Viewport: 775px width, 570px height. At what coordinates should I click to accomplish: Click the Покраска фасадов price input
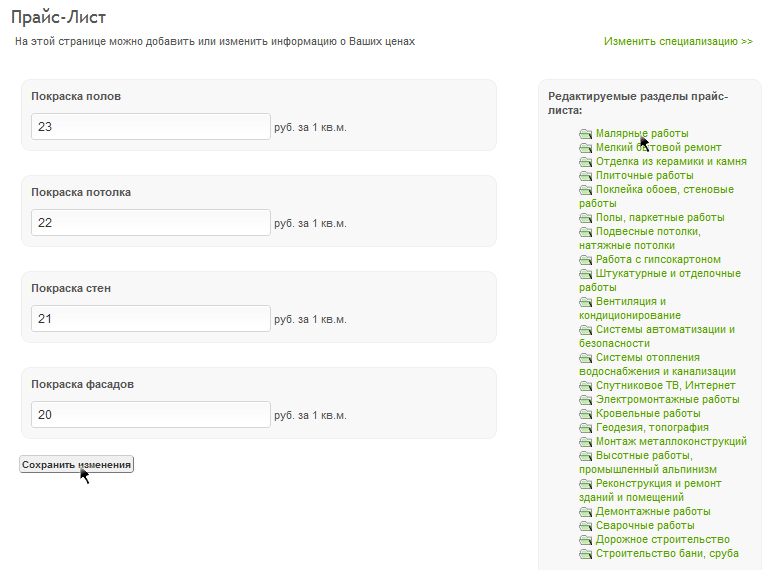(150, 415)
